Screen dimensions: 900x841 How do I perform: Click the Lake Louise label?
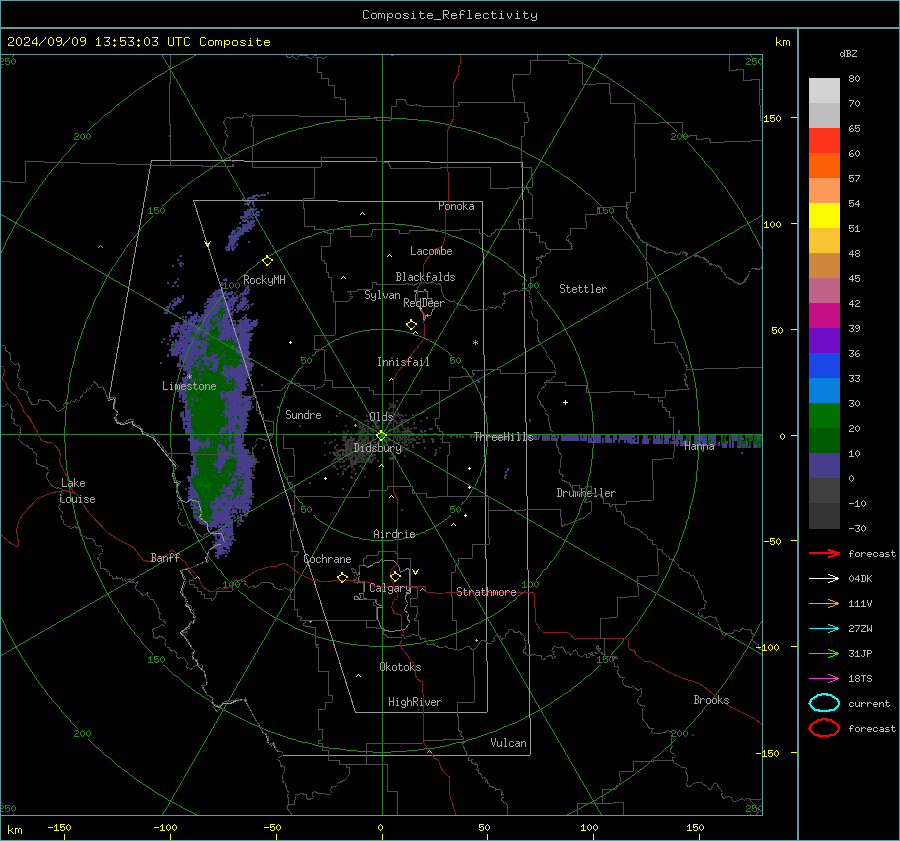pyautogui.click(x=77, y=491)
